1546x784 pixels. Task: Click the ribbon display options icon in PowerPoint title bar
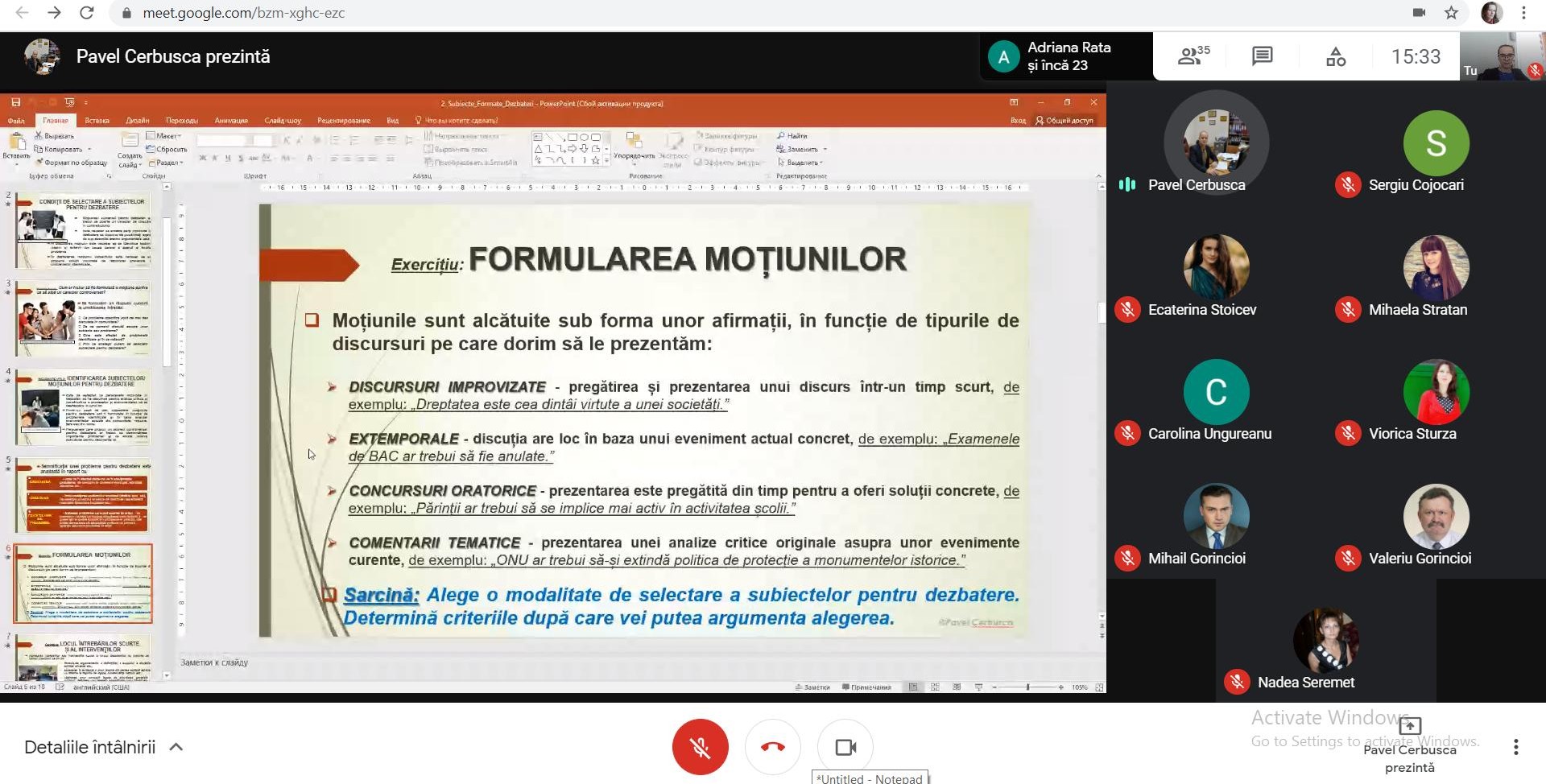point(1014,102)
